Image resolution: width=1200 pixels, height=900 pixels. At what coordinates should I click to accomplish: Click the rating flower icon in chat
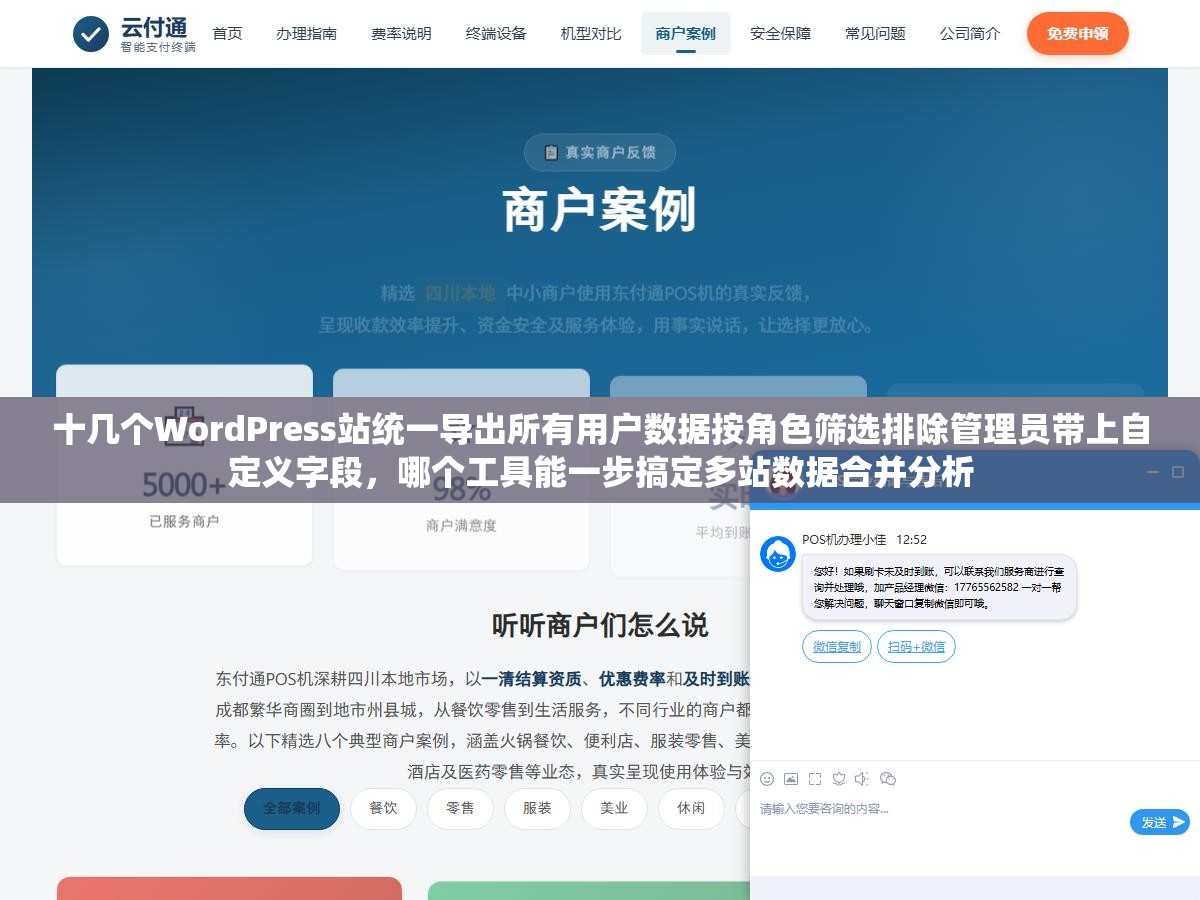coord(839,778)
